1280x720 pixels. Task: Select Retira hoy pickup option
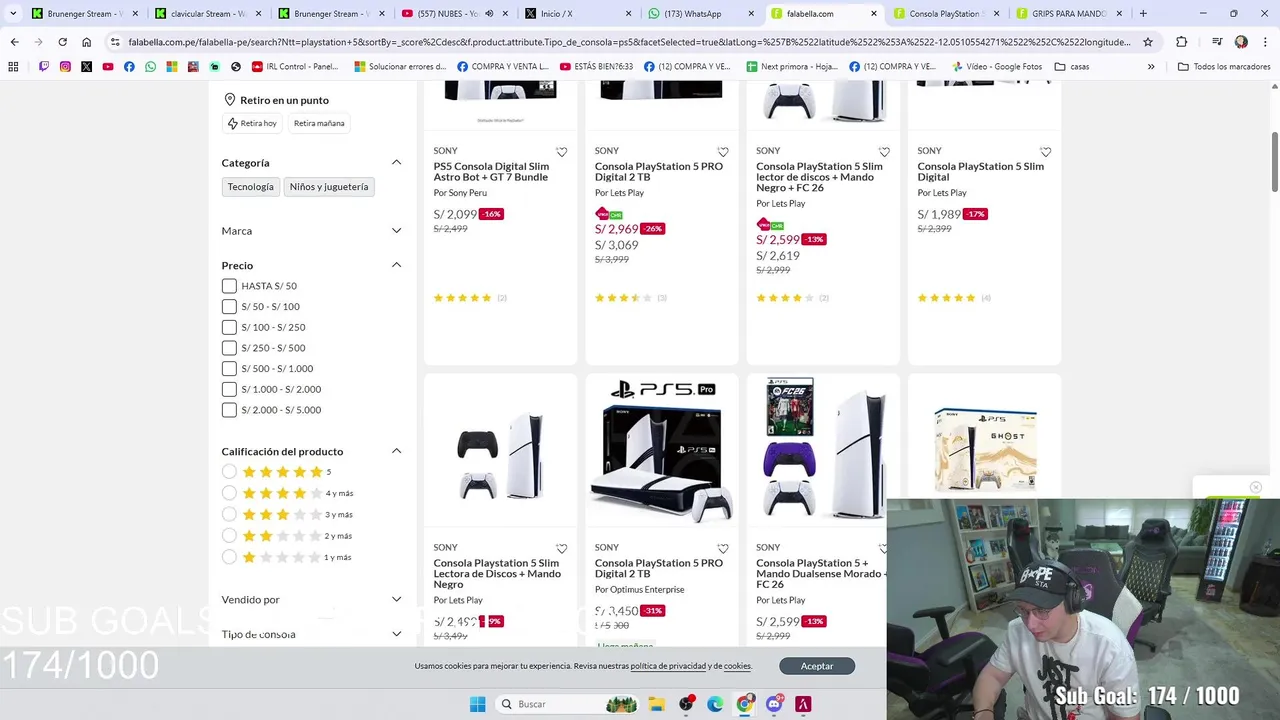pyautogui.click(x=252, y=123)
